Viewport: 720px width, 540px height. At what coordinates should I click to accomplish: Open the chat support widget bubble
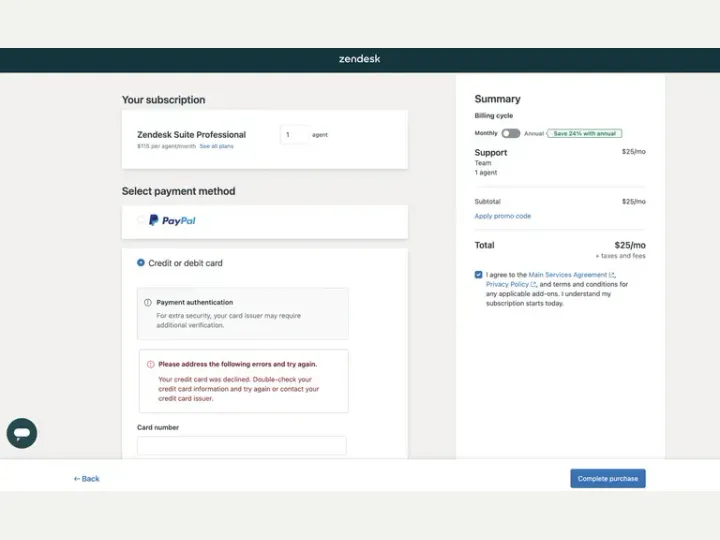tap(22, 433)
